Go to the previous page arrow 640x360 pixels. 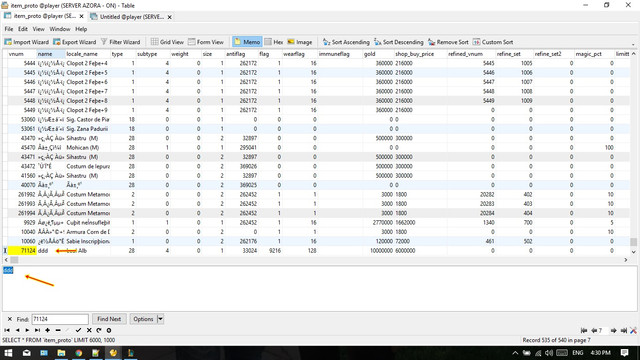(594, 331)
